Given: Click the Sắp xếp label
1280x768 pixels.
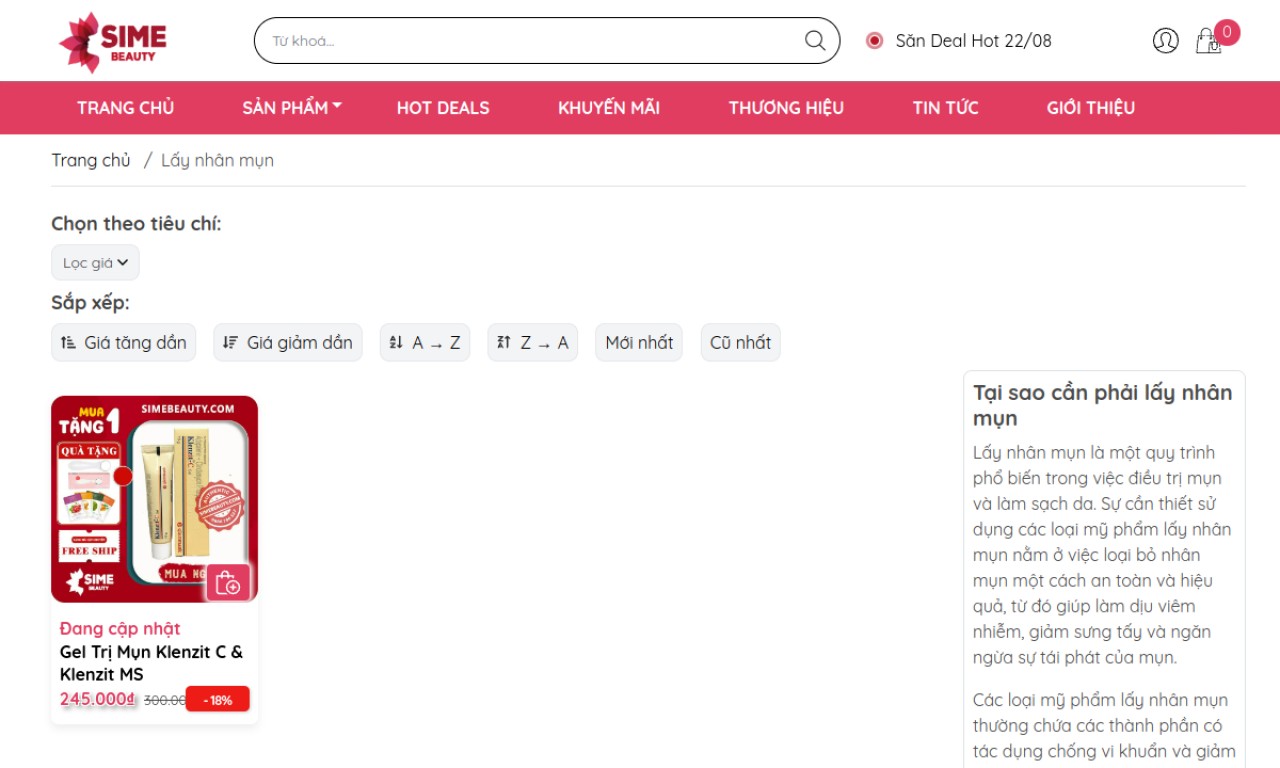Looking at the screenshot, I should [90, 303].
